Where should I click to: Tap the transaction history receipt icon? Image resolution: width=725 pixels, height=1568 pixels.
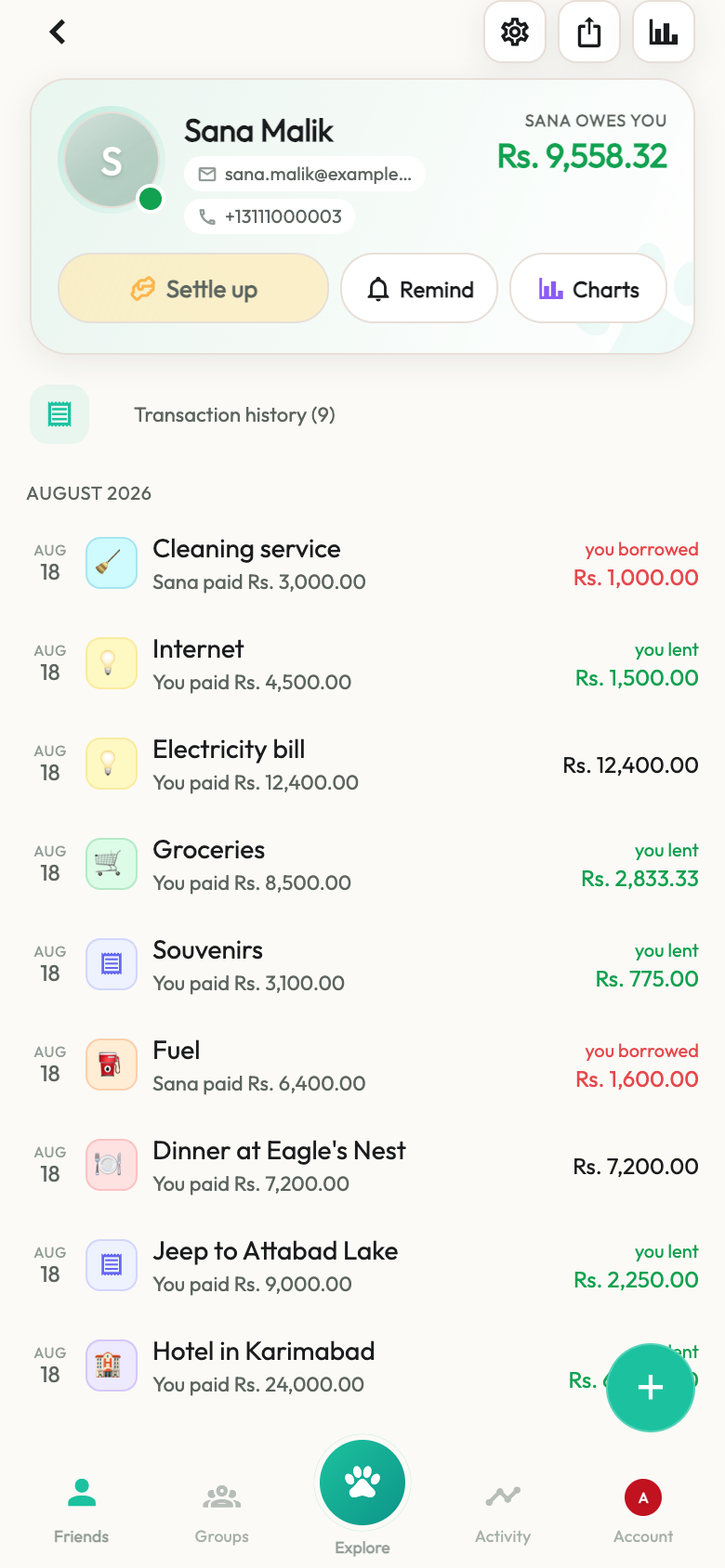pos(59,414)
